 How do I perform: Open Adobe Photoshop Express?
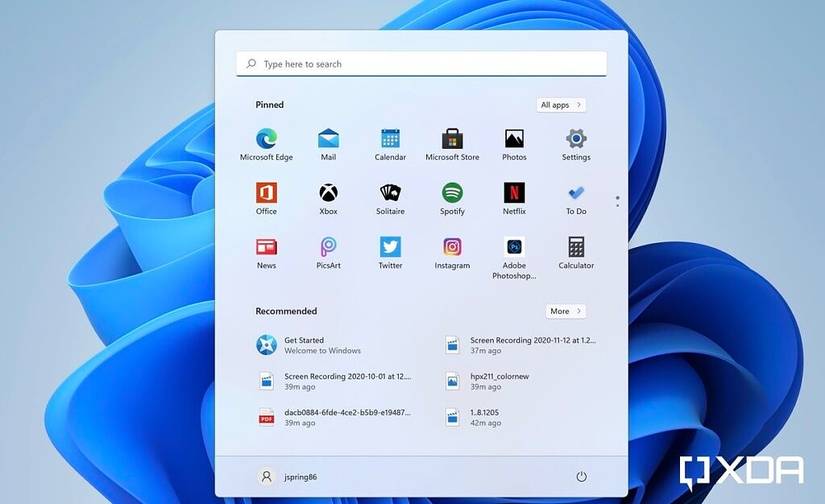(514, 258)
